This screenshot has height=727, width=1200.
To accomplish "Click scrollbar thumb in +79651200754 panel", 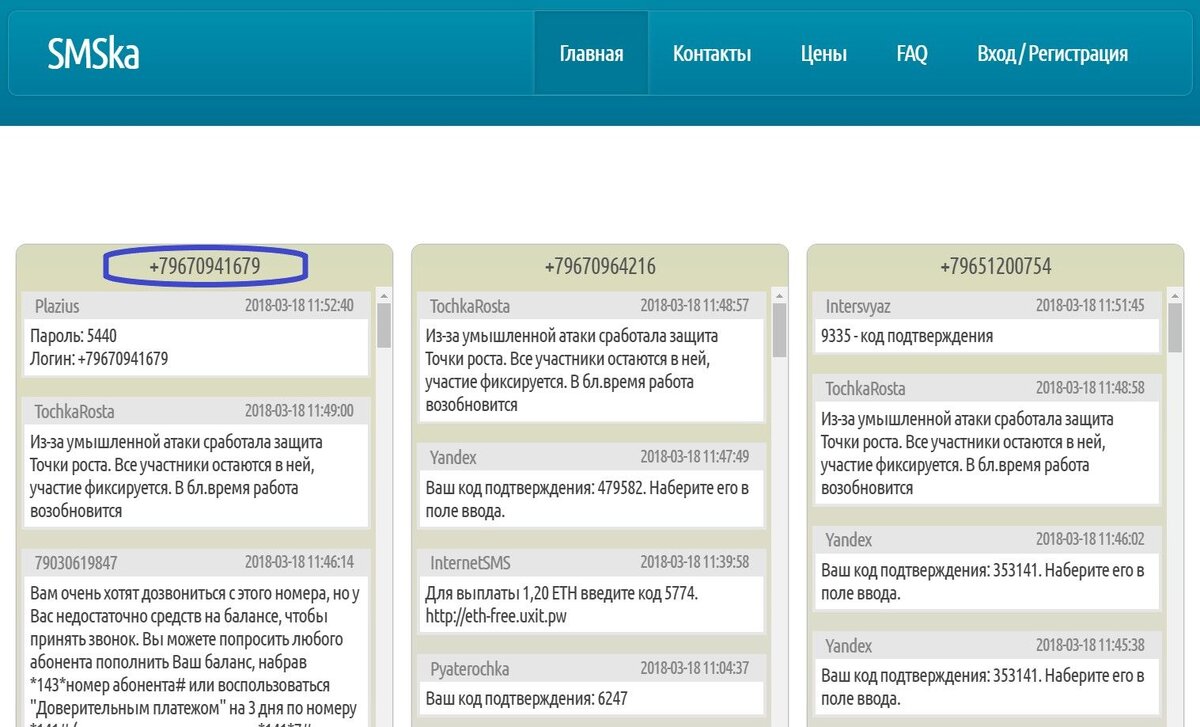I will coord(1175,328).
